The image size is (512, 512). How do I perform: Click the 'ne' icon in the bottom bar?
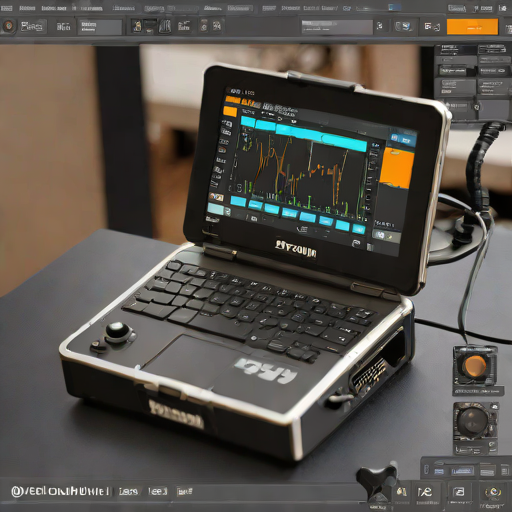(x=425, y=492)
